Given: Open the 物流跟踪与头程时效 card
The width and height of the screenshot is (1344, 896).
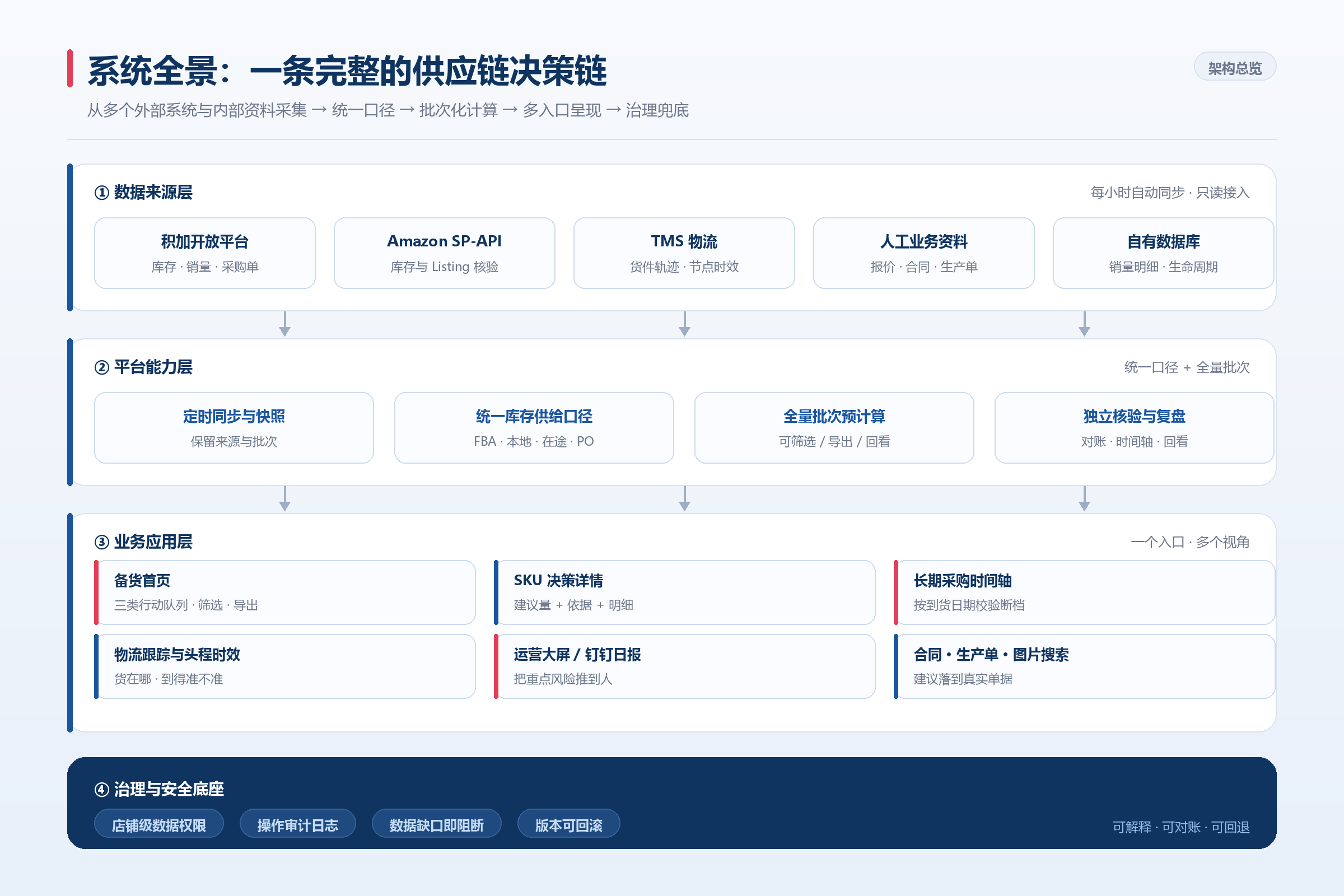Looking at the screenshot, I should coord(284,666).
